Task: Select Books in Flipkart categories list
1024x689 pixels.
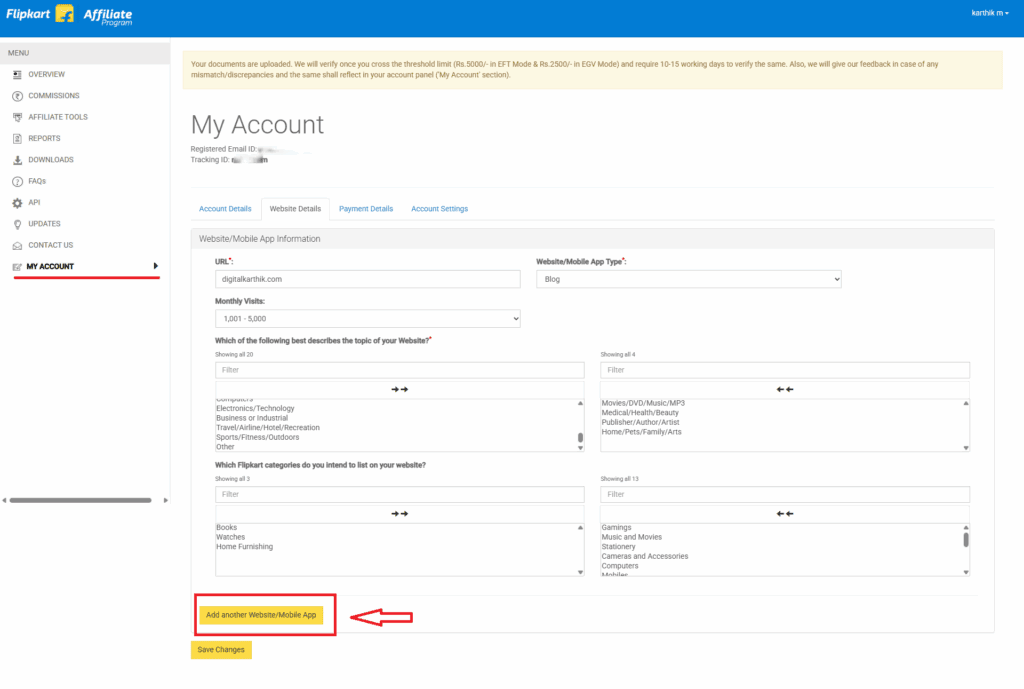Action: pos(226,528)
